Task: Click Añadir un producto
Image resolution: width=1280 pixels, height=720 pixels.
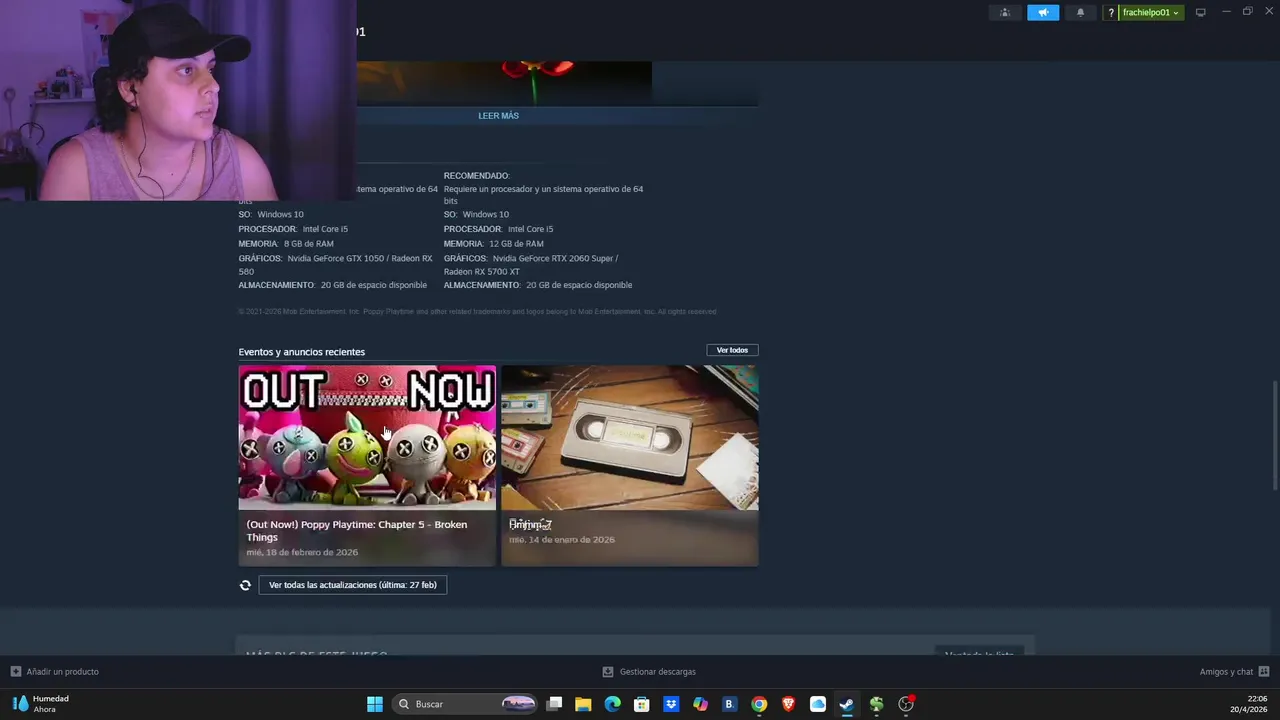Action: (63, 672)
